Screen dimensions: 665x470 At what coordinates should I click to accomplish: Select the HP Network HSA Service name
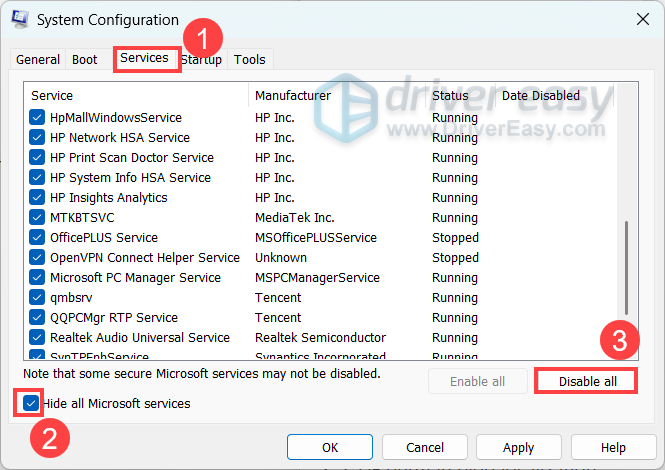pos(120,137)
